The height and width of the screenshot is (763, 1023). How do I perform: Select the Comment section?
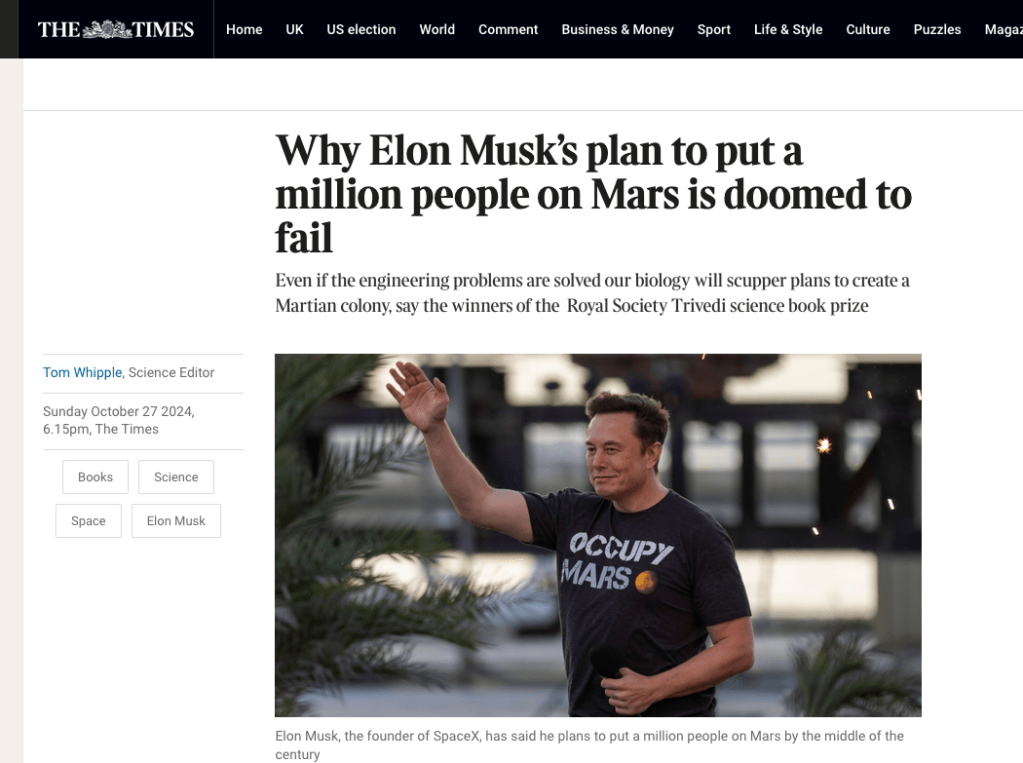508,29
